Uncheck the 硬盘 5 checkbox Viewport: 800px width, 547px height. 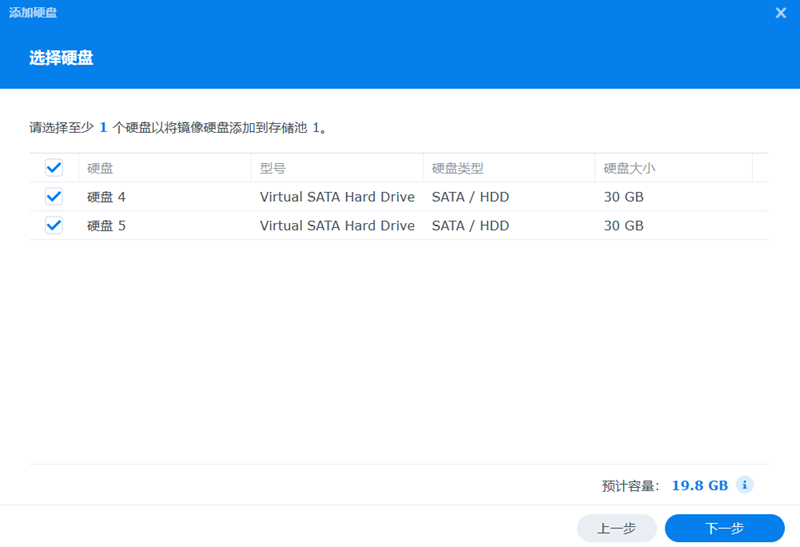54,225
